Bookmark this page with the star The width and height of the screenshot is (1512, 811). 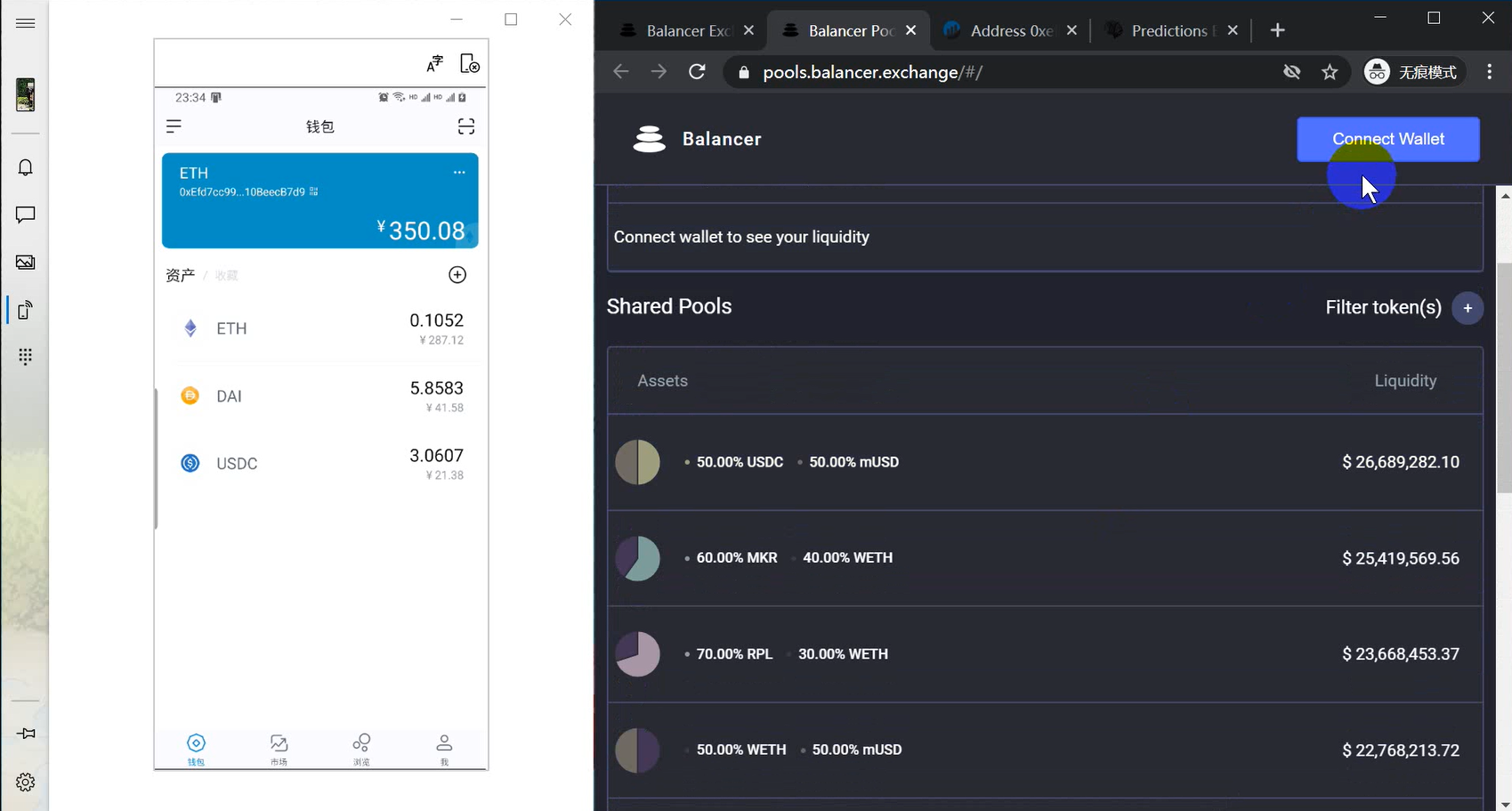[x=1330, y=72]
